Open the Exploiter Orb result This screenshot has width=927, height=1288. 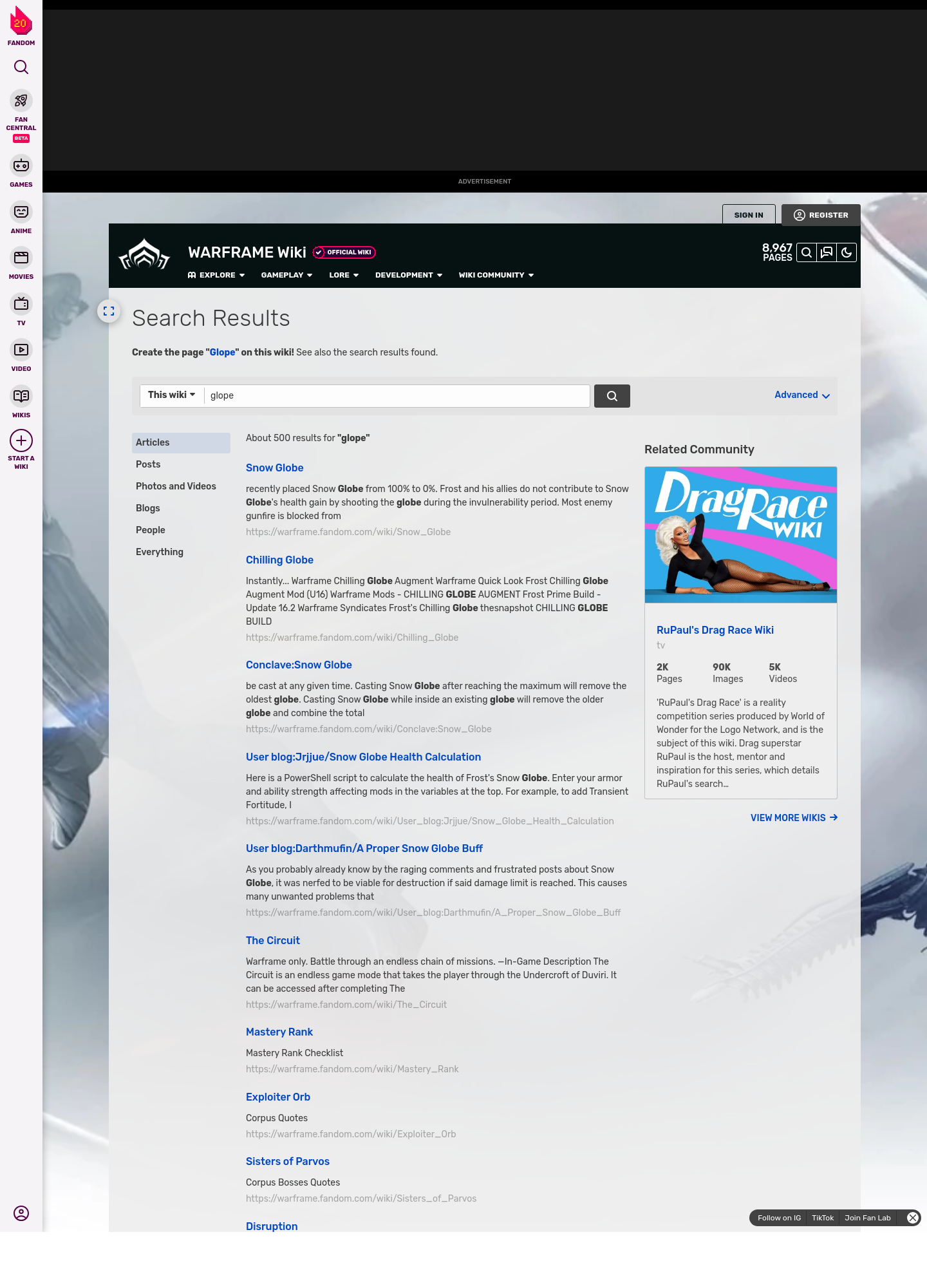(278, 1097)
